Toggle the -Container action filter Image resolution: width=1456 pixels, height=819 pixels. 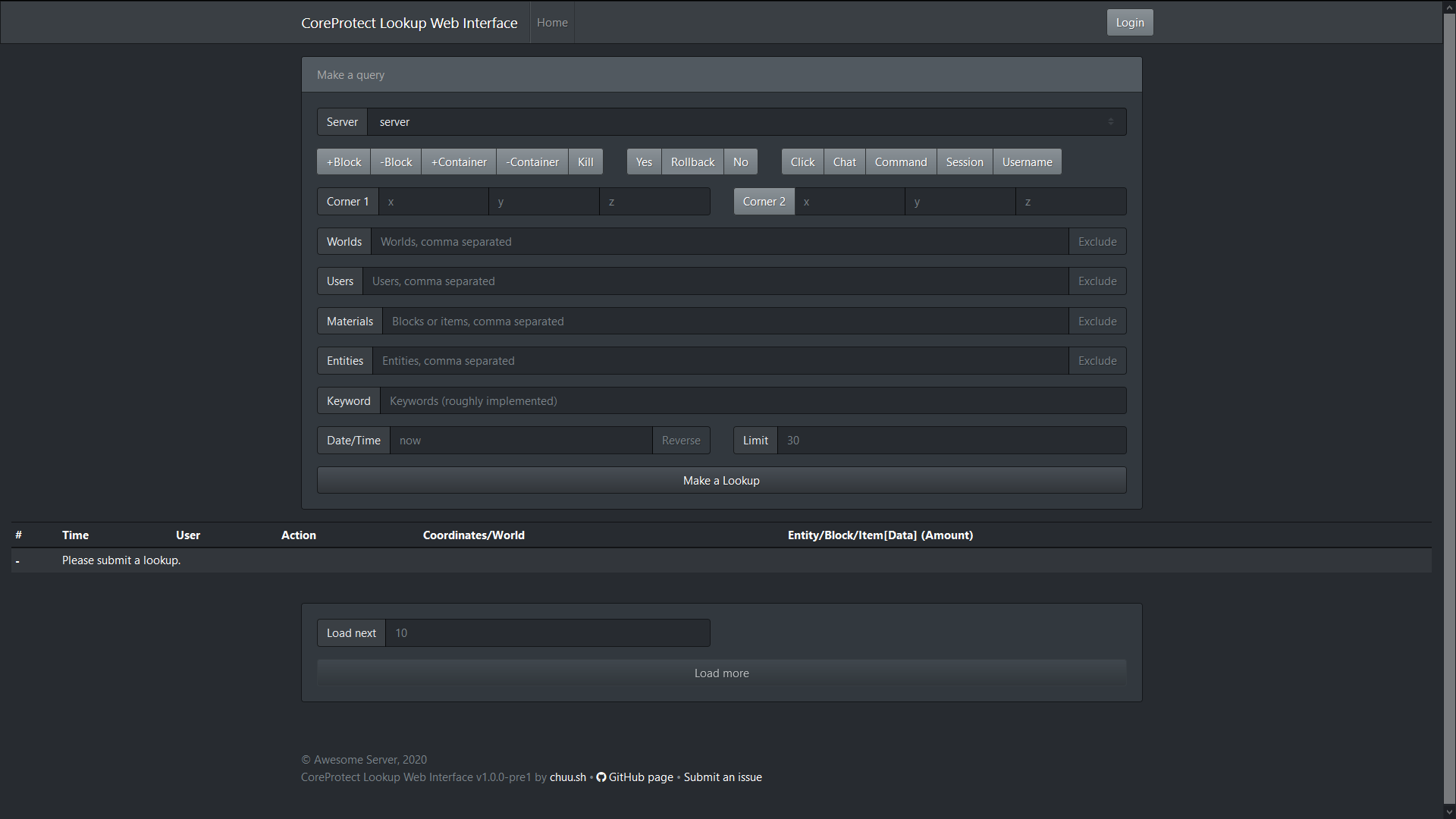[x=532, y=162]
